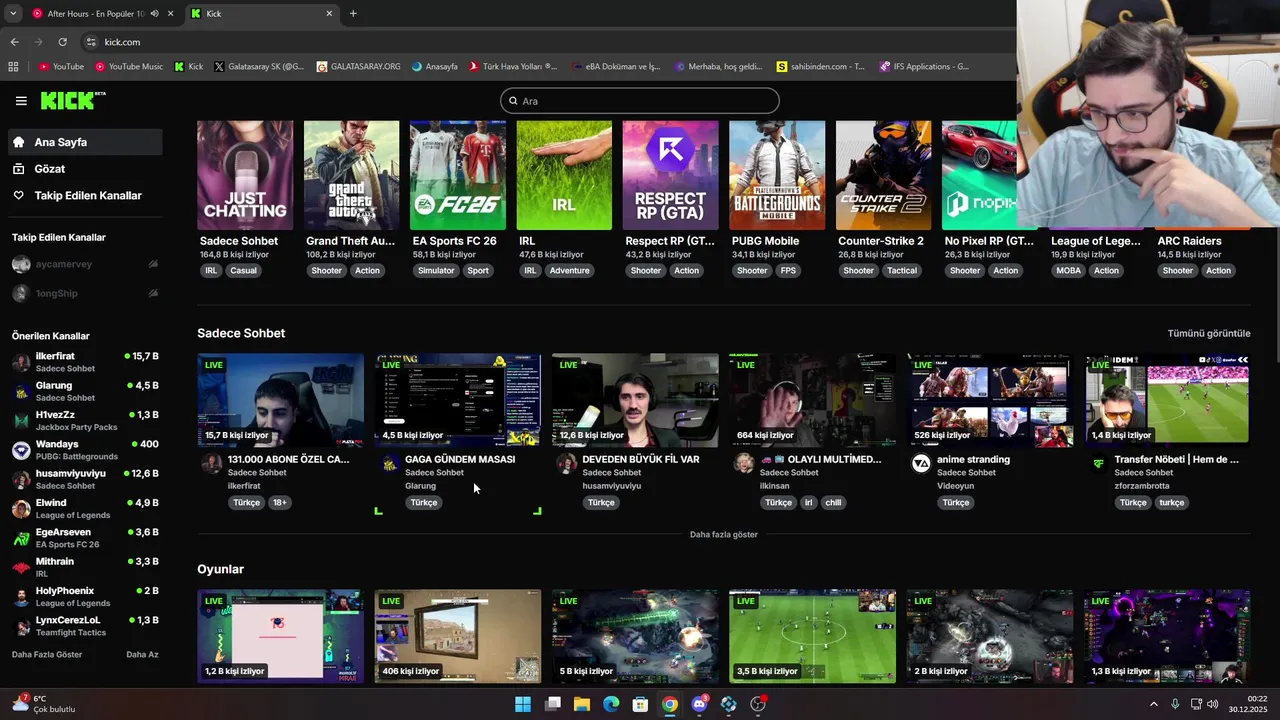Click the Ara search field
This screenshot has width=1280, height=720.
[x=640, y=101]
